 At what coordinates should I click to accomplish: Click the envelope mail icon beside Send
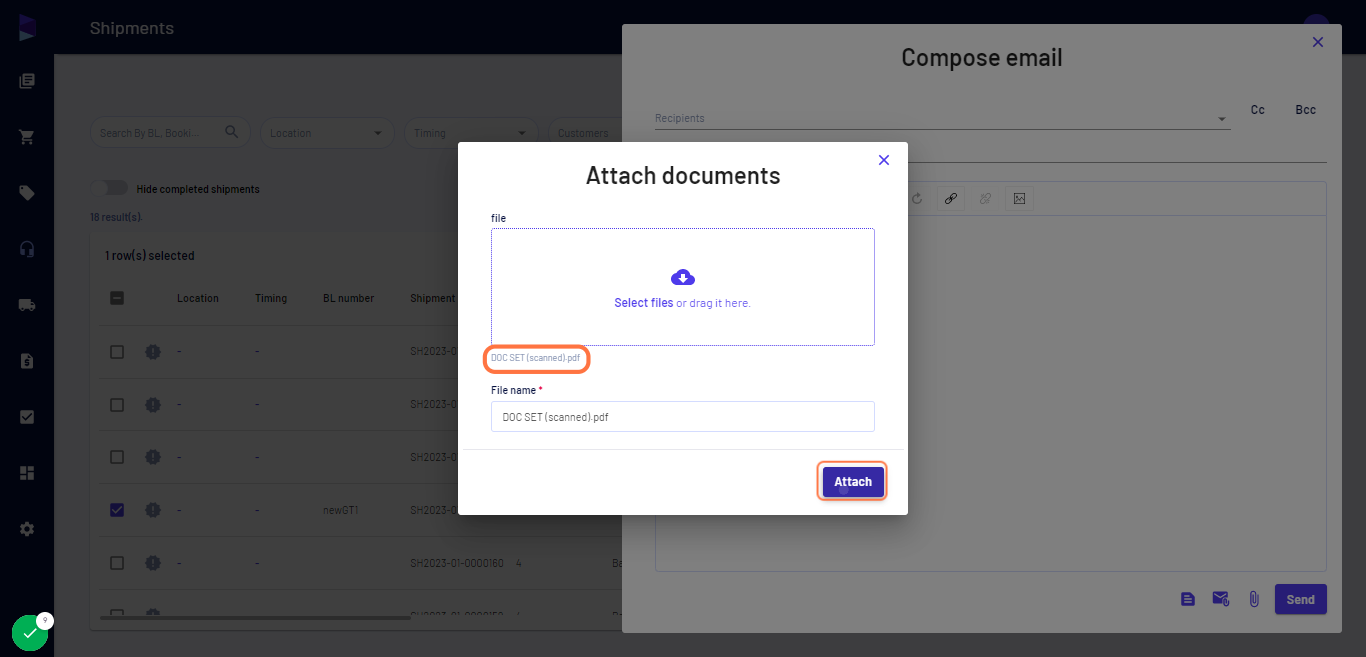[x=1221, y=599]
